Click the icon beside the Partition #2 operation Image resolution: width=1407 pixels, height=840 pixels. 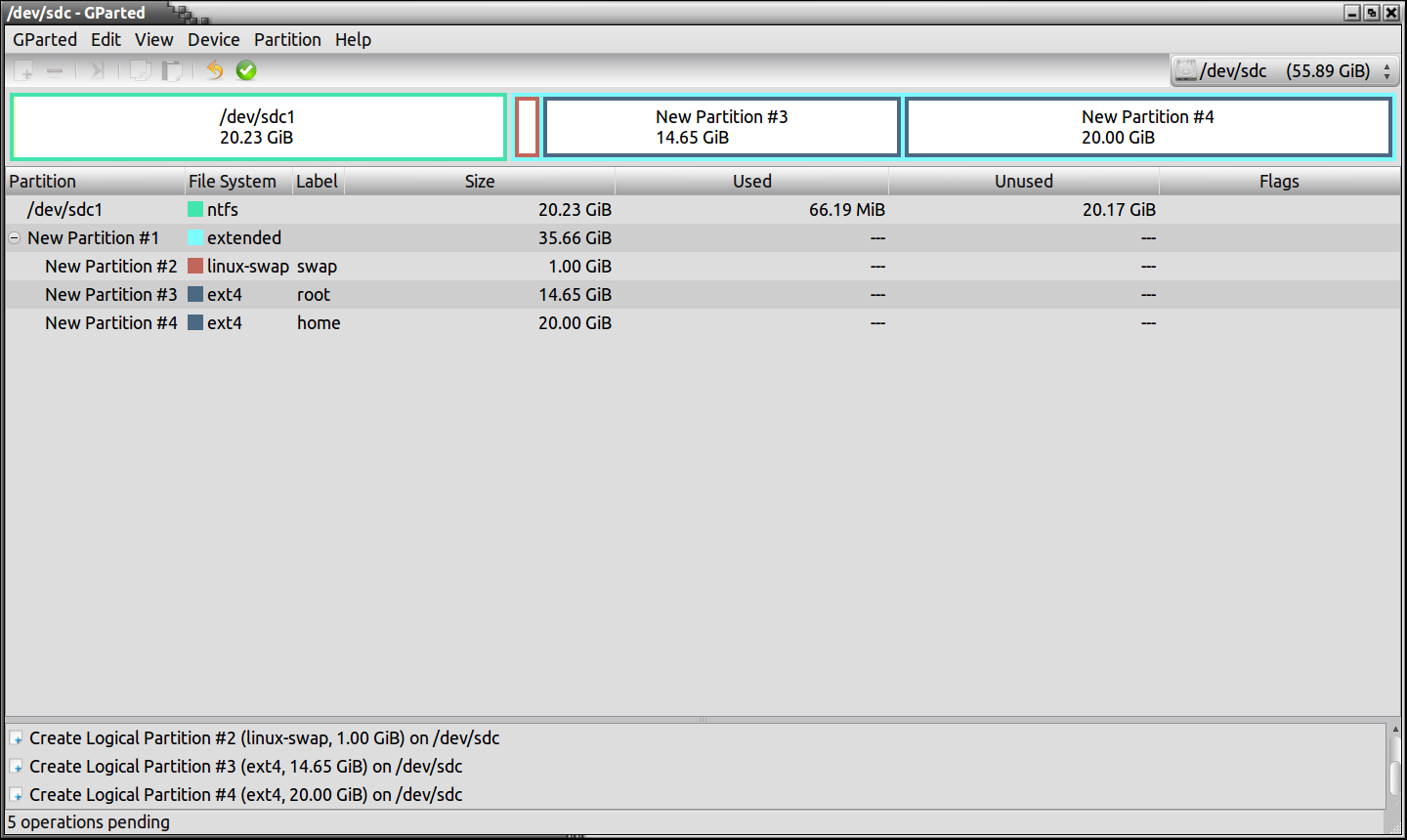[x=17, y=738]
